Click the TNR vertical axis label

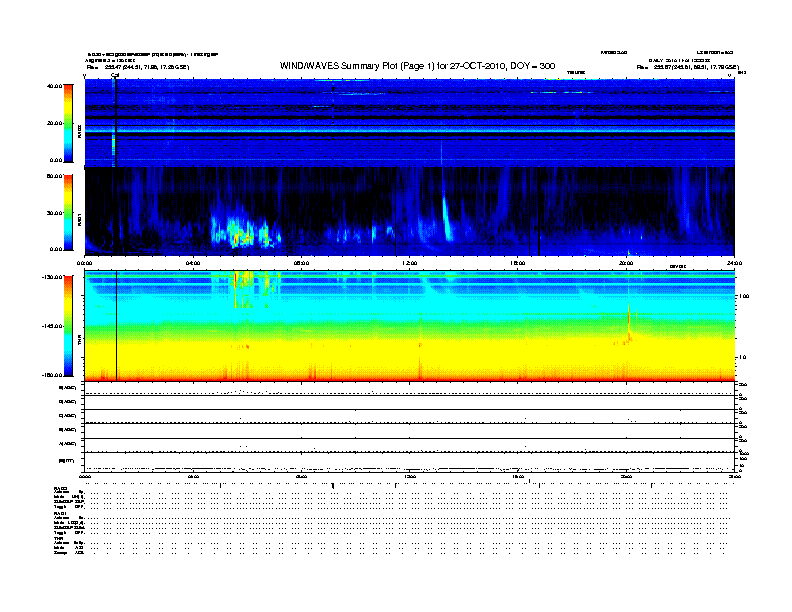79,342
